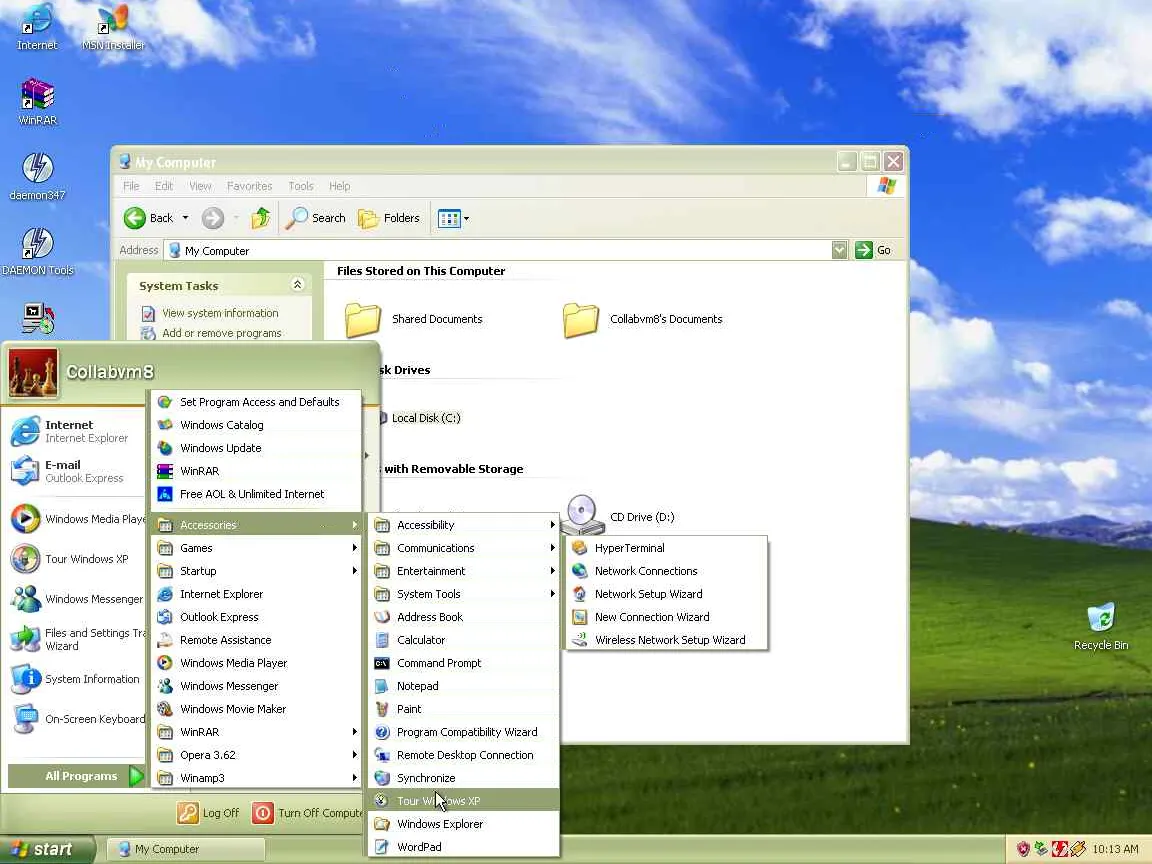This screenshot has width=1152, height=864.
Task: Click the Up folder toolbar icon
Action: [261, 218]
